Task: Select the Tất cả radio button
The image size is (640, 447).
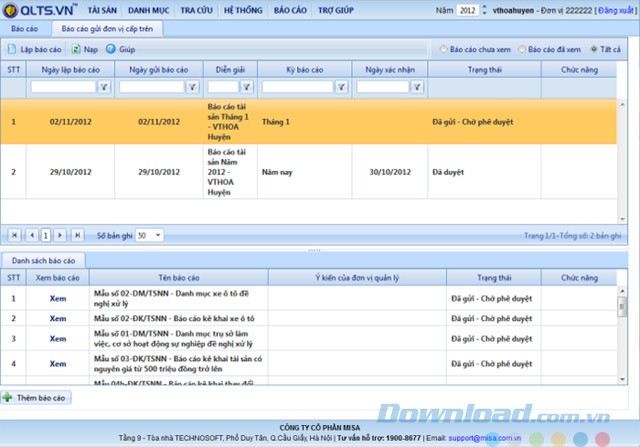Action: coord(594,48)
